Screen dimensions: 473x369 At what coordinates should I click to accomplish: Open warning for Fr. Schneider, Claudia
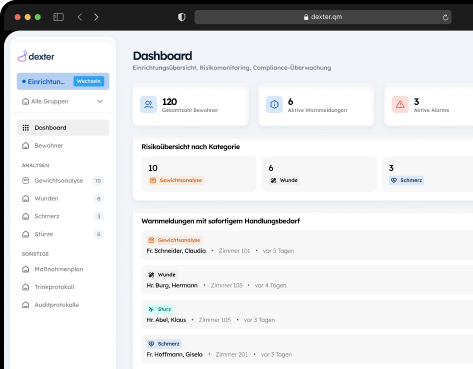307,245
